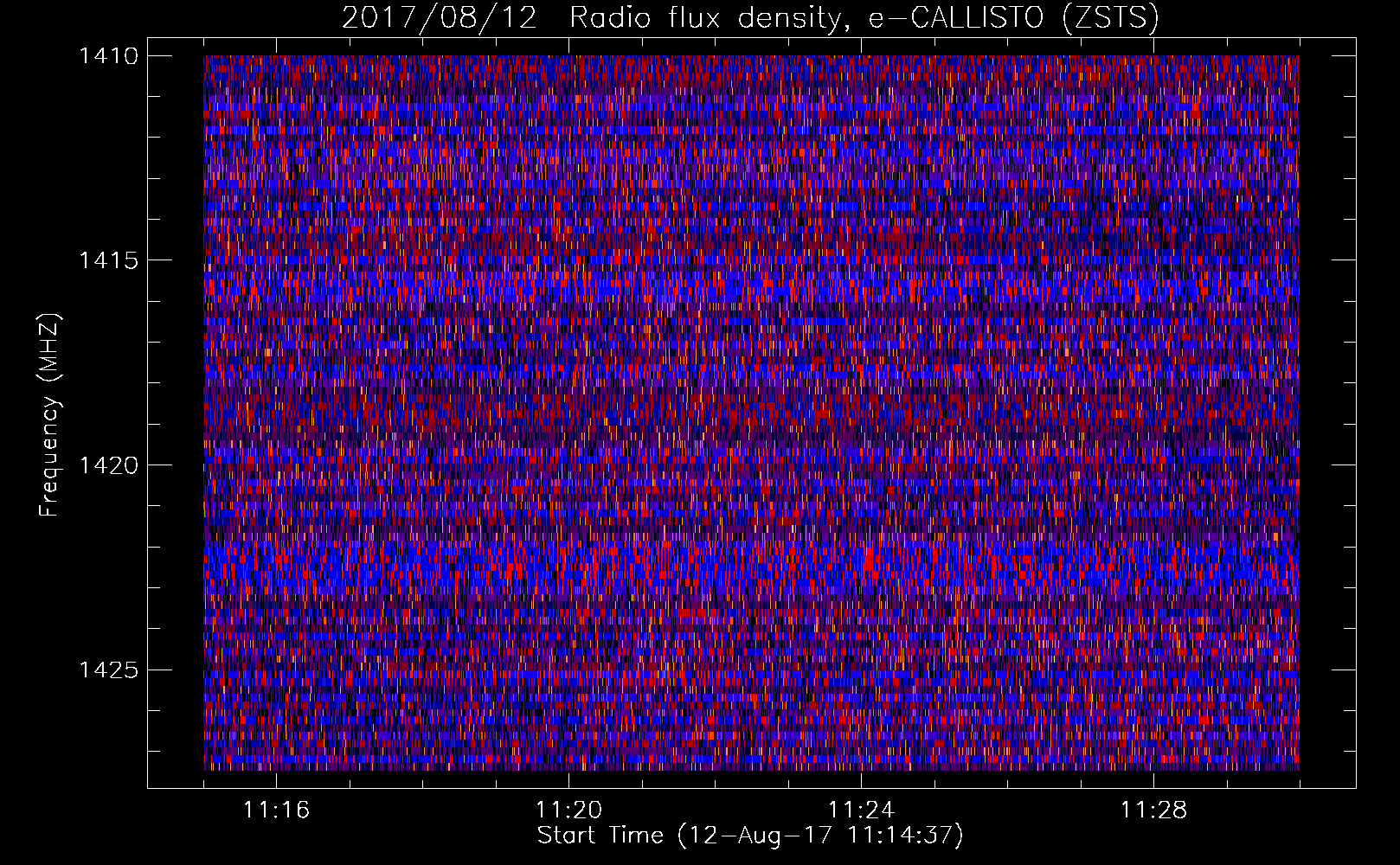Click the 11:24 time axis label
This screenshot has height=865, width=1400.
[861, 810]
